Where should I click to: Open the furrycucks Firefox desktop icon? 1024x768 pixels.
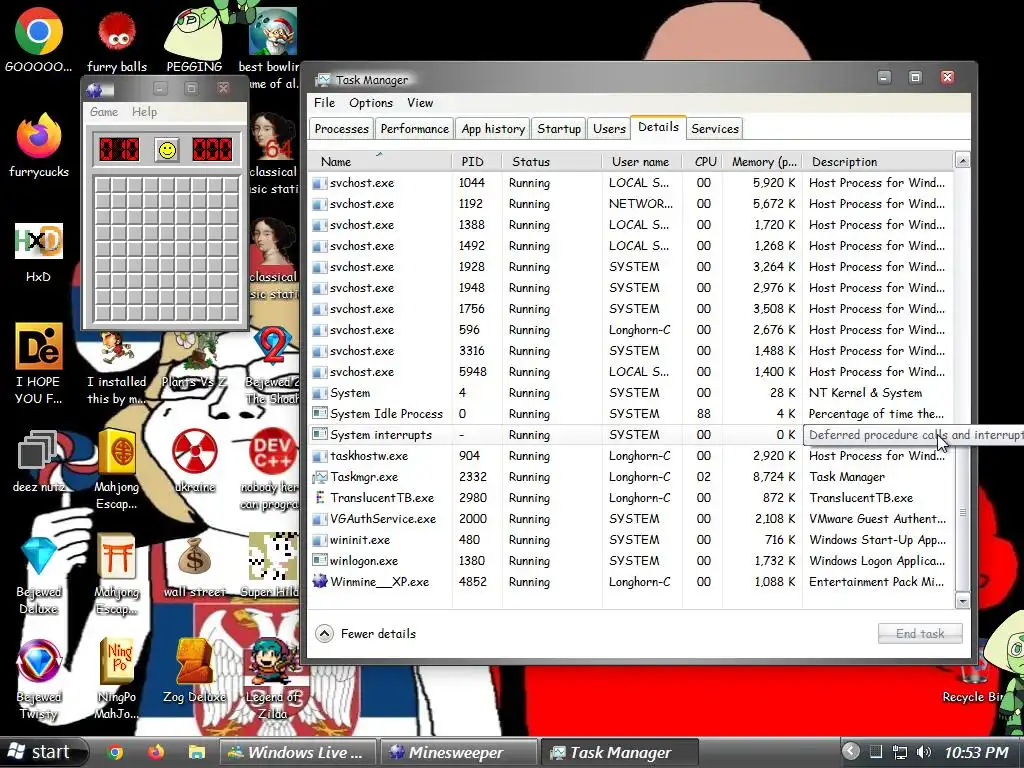point(39,145)
